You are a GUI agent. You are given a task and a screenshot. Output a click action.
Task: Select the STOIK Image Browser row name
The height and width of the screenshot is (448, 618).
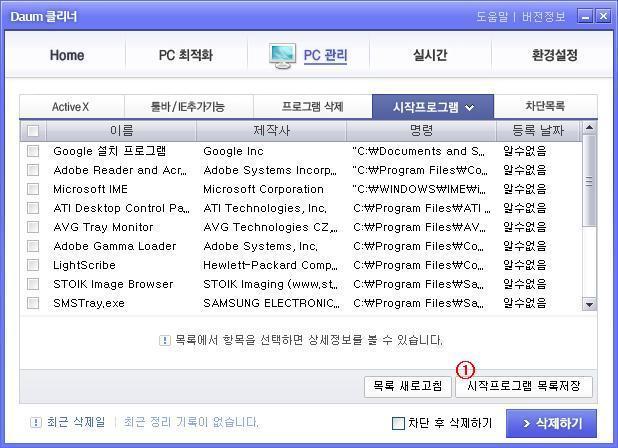(x=113, y=284)
